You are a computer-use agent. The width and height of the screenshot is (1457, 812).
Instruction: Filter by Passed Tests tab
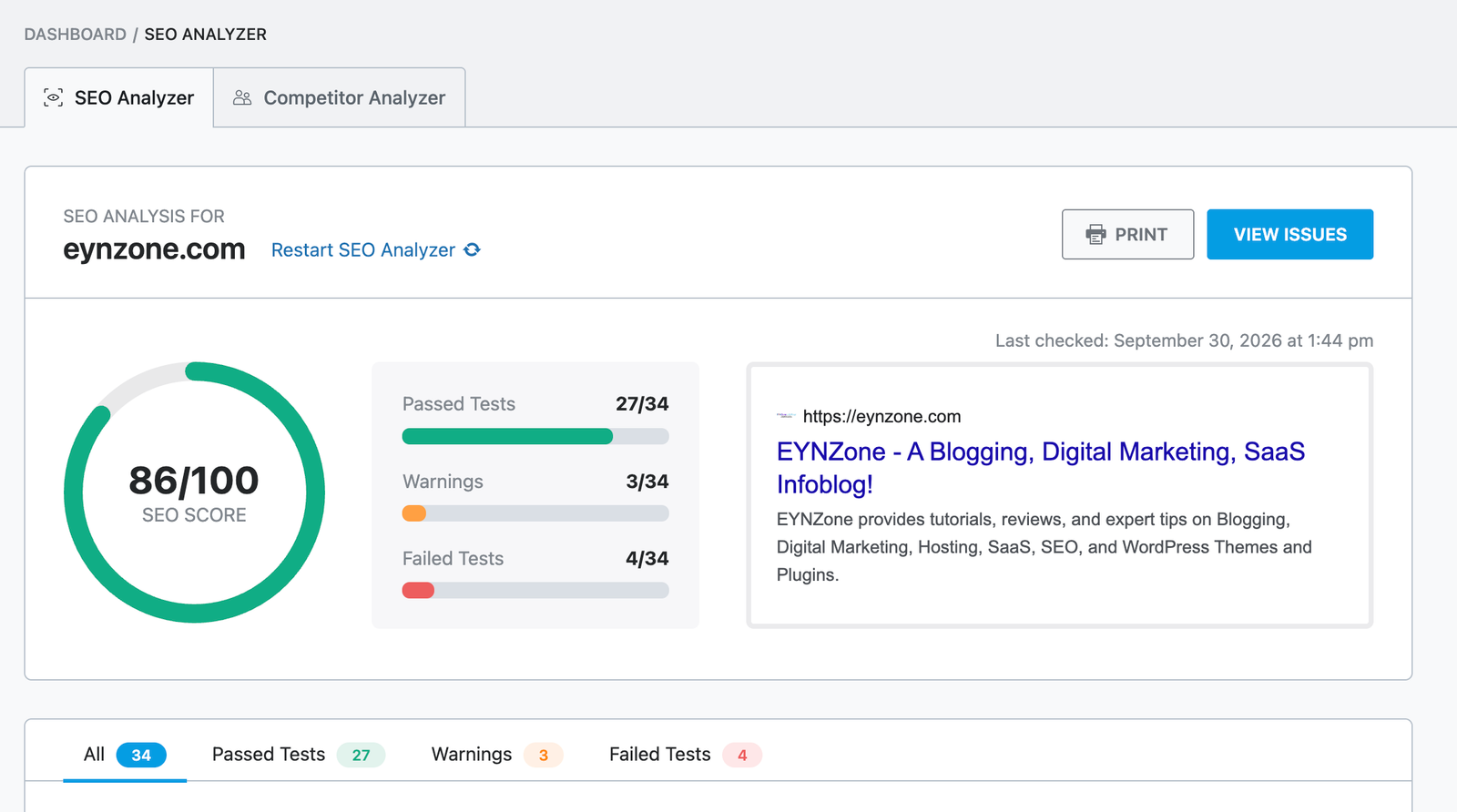(x=299, y=755)
